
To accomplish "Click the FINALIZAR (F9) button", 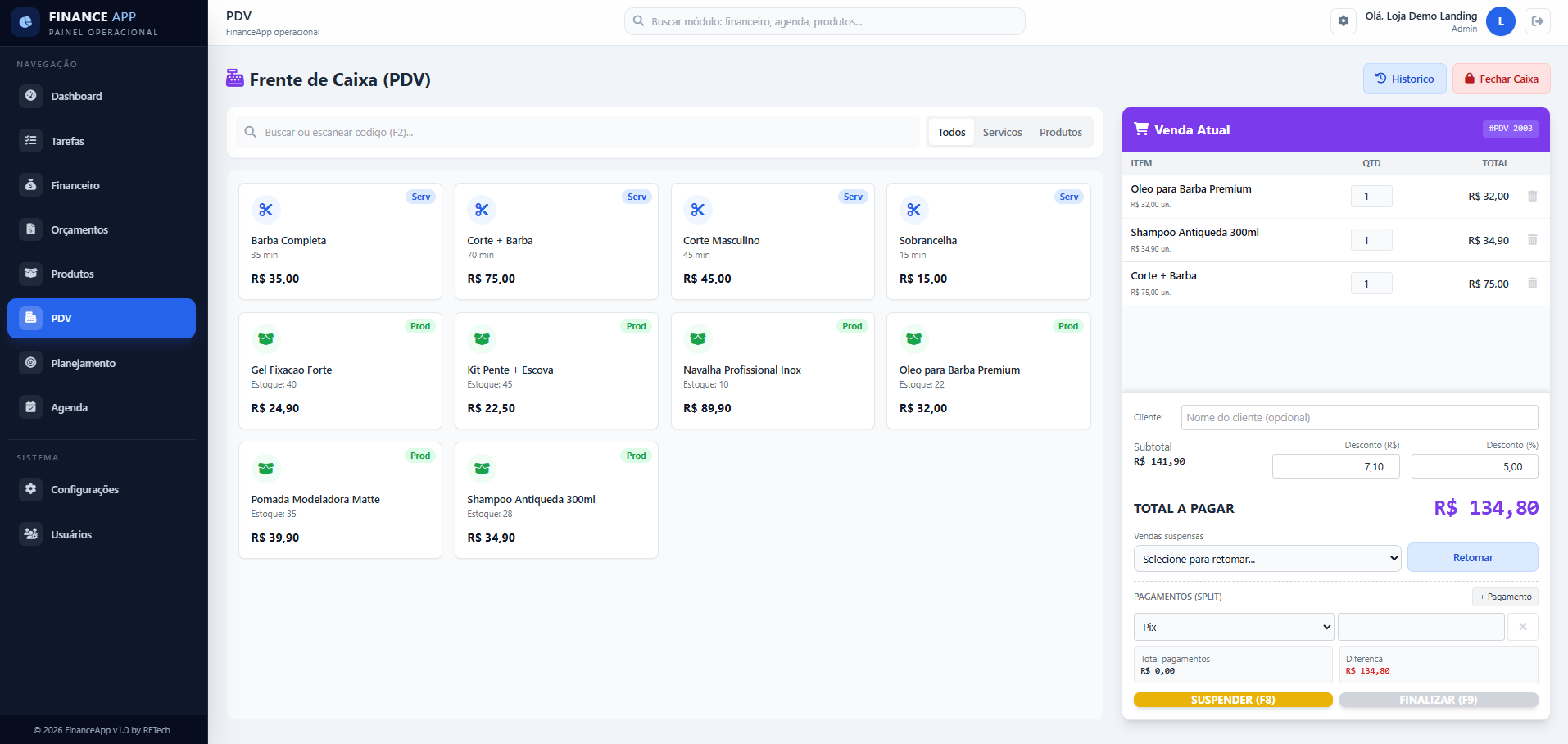I will click(x=1439, y=700).
